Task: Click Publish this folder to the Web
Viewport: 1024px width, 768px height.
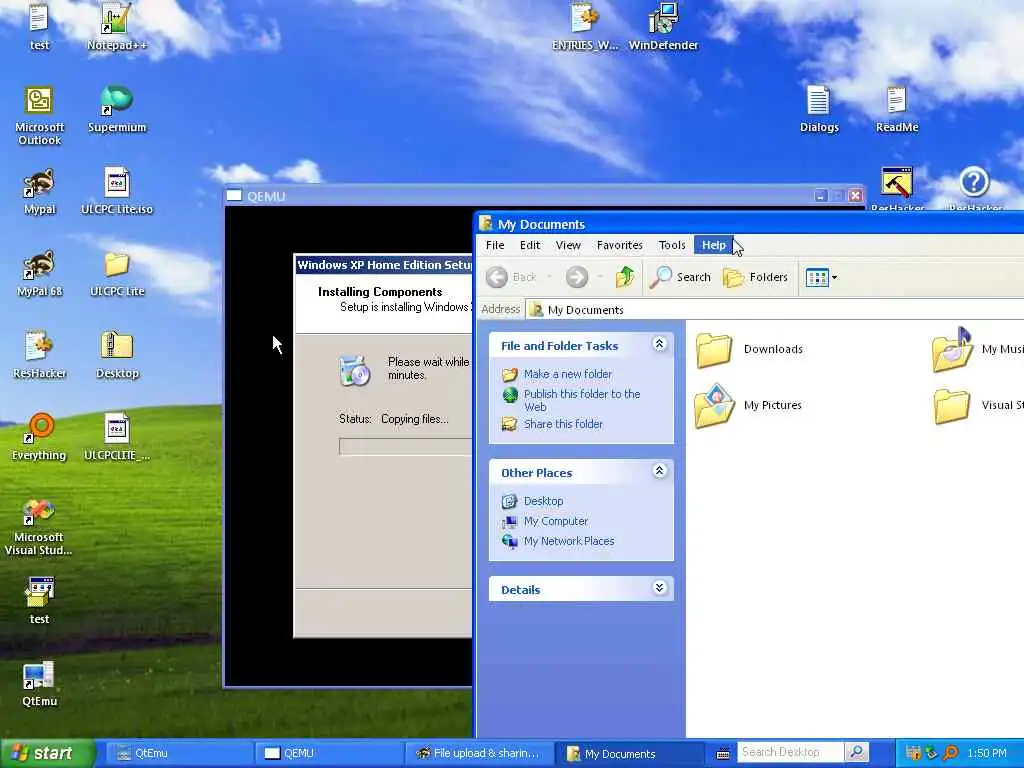Action: point(582,400)
